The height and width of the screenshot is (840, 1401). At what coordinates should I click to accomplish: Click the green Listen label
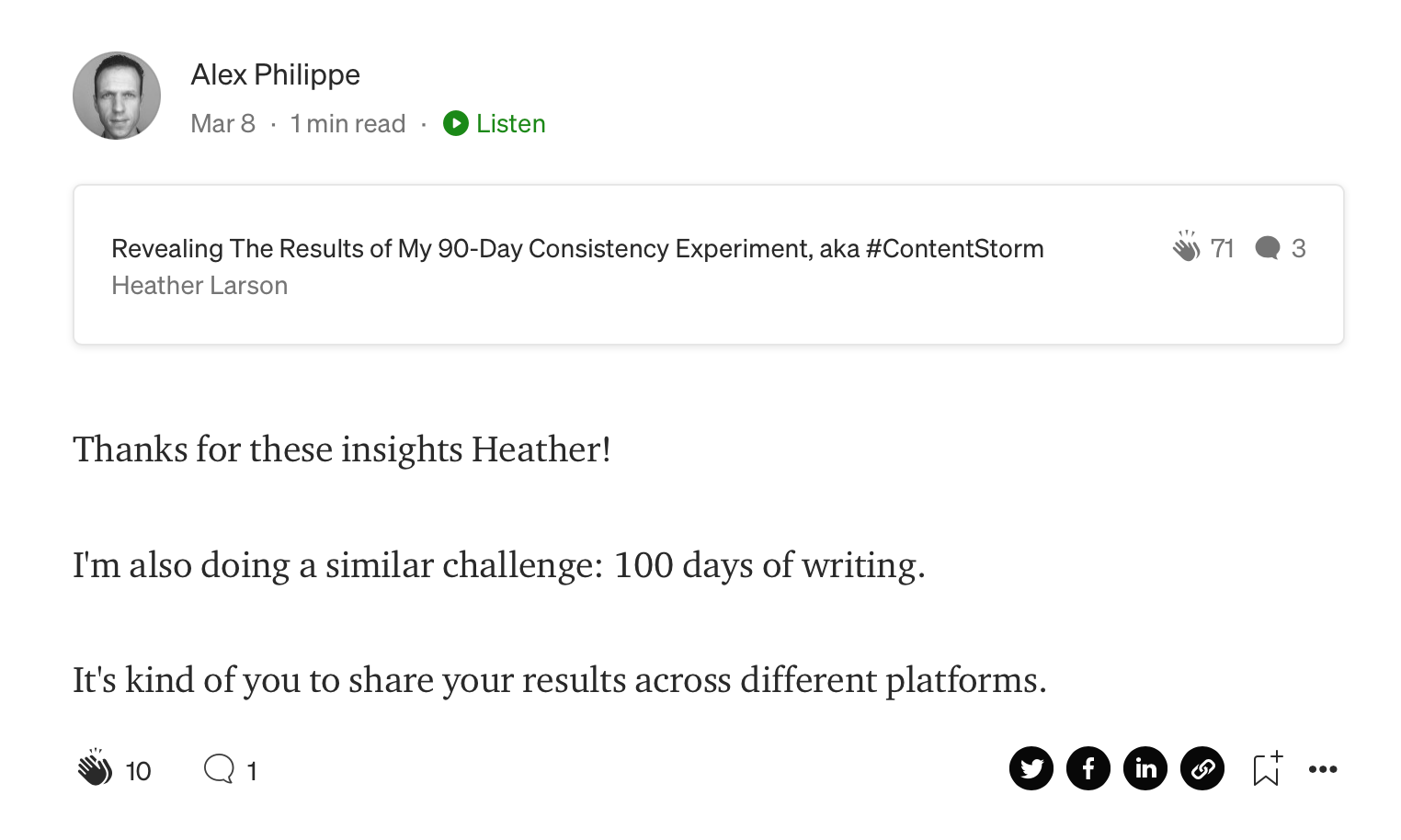coord(511,123)
